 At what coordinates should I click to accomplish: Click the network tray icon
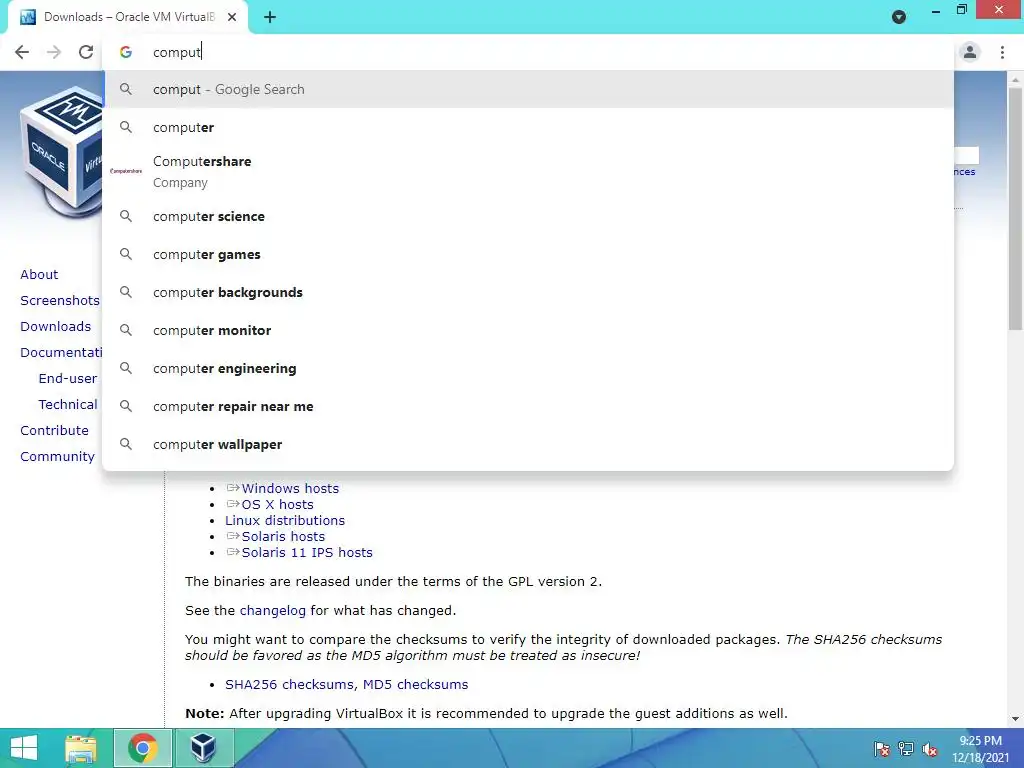(x=906, y=748)
